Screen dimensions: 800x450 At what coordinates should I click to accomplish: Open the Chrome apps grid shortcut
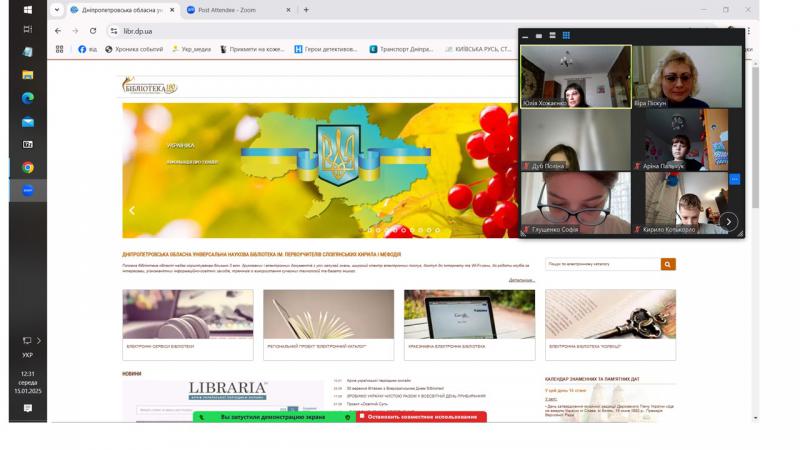click(60, 49)
